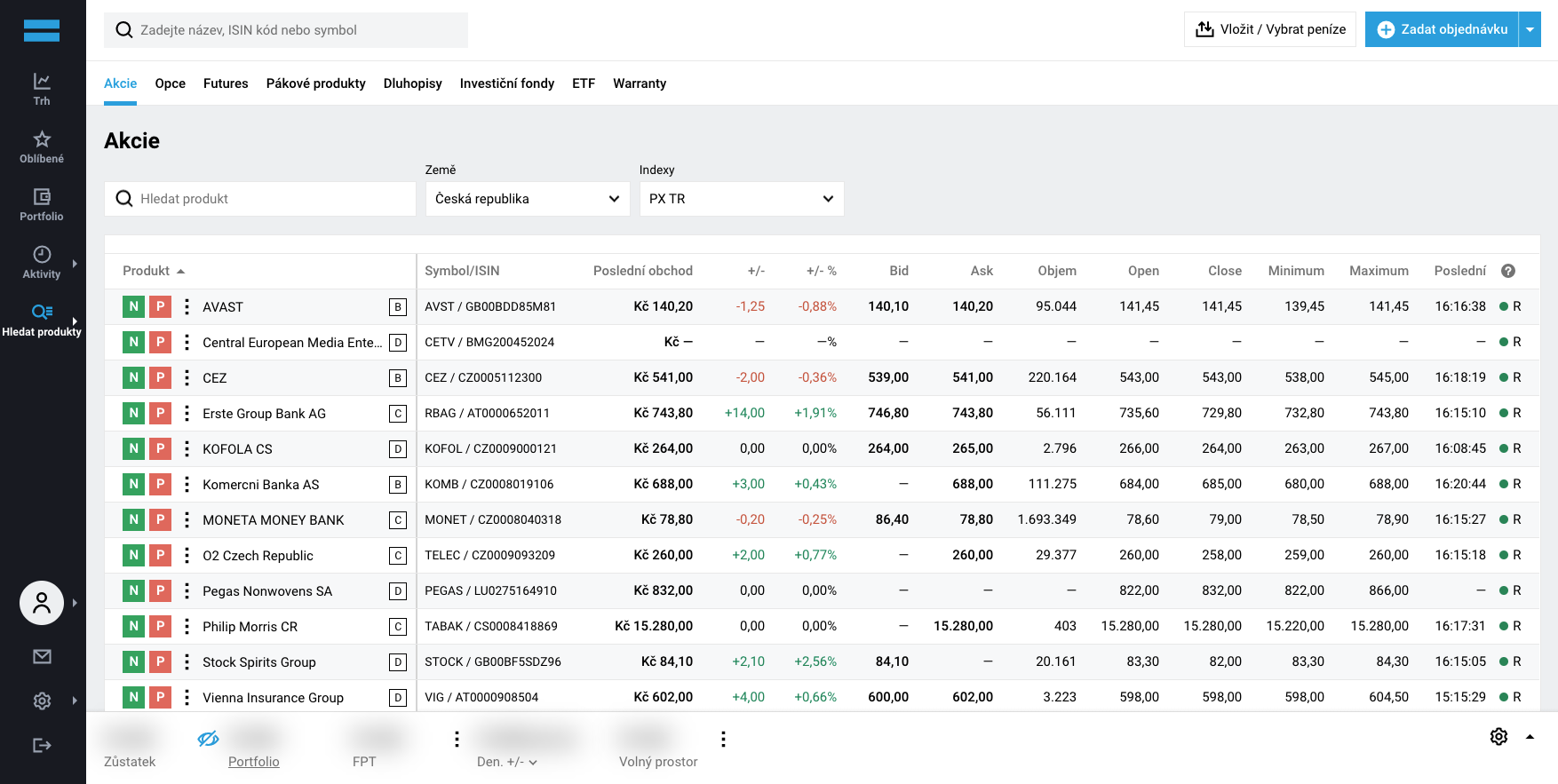Viewport: 1558px width, 784px height.
Task: Sell AVAST with red P button
Action: click(160, 306)
